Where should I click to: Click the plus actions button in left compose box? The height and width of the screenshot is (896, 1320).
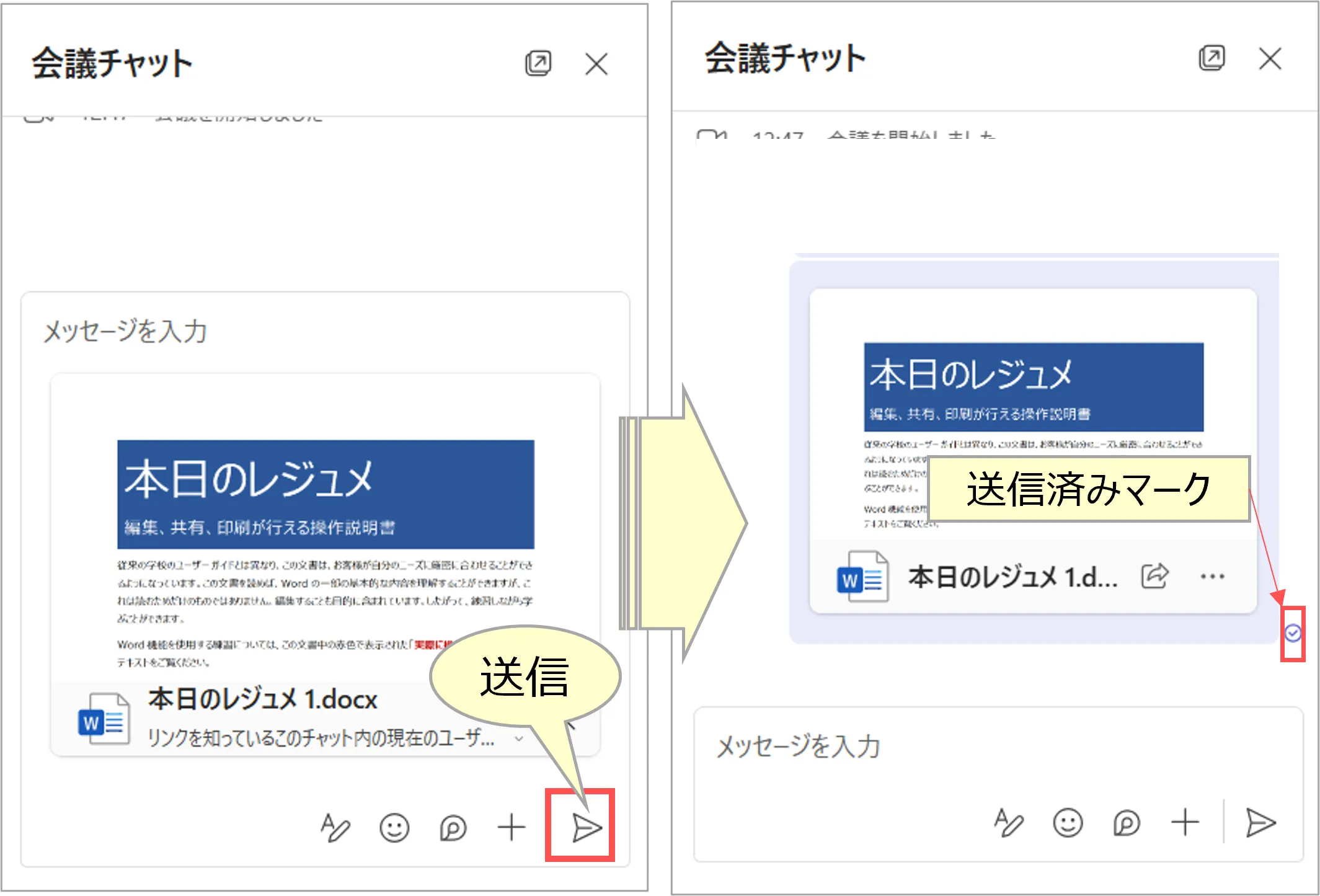pos(512,827)
